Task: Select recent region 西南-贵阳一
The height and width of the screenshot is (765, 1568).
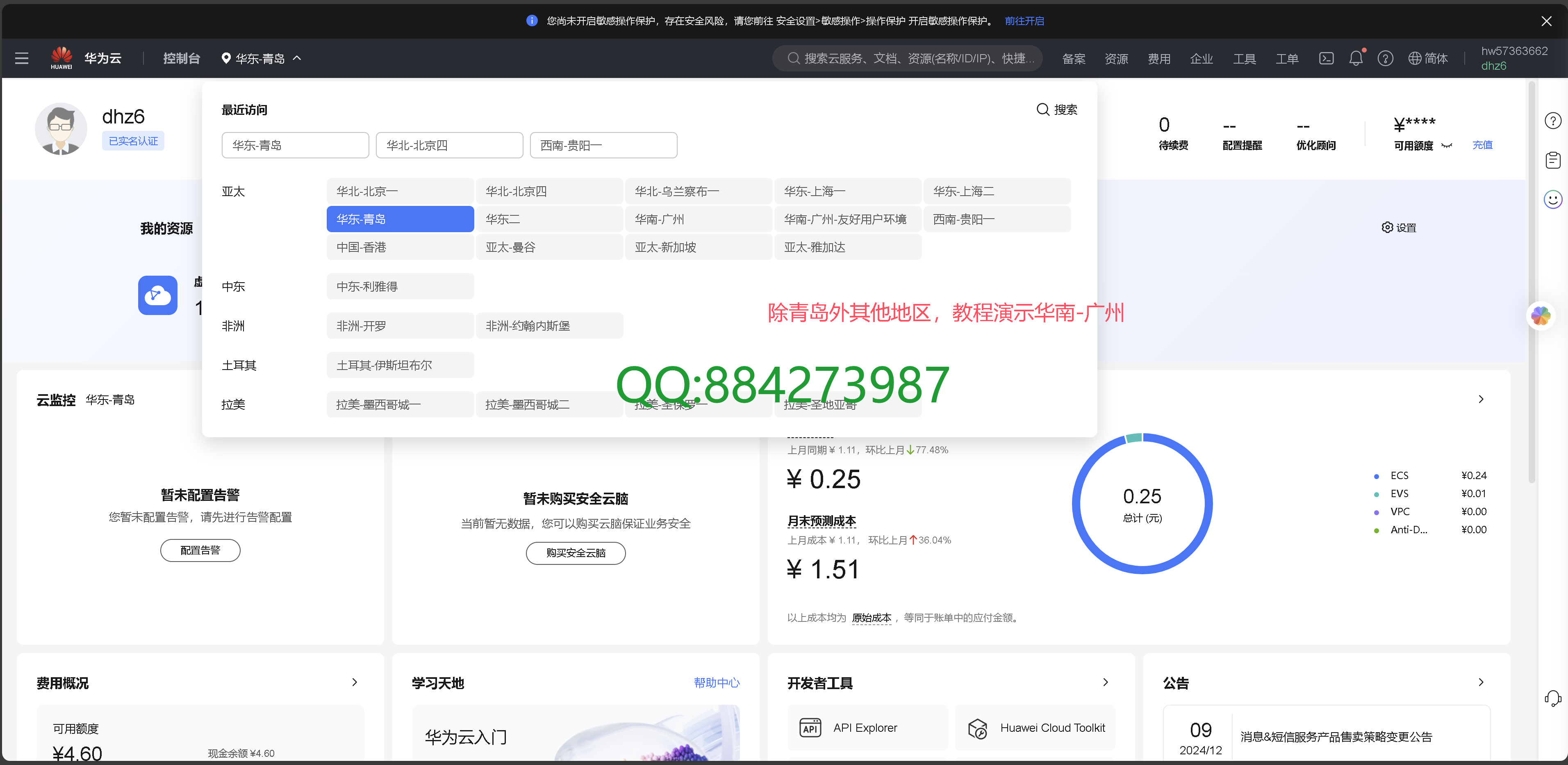Action: 603,145
